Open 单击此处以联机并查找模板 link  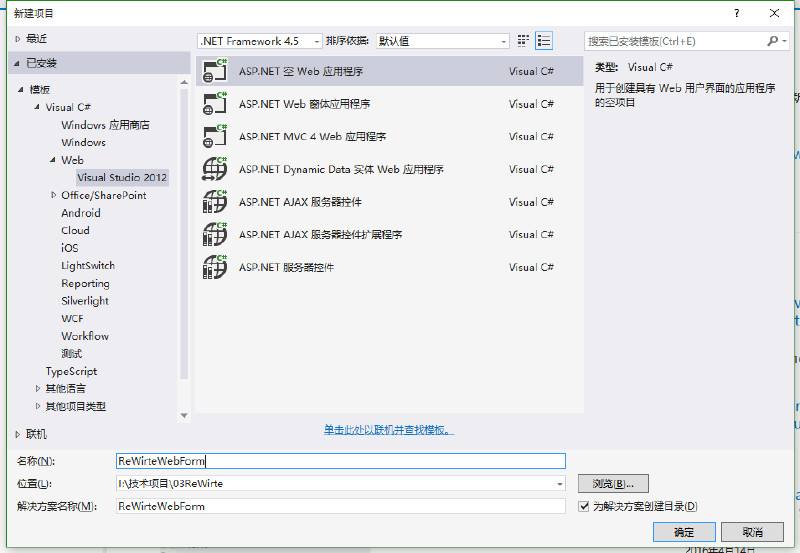pyautogui.click(x=389, y=430)
